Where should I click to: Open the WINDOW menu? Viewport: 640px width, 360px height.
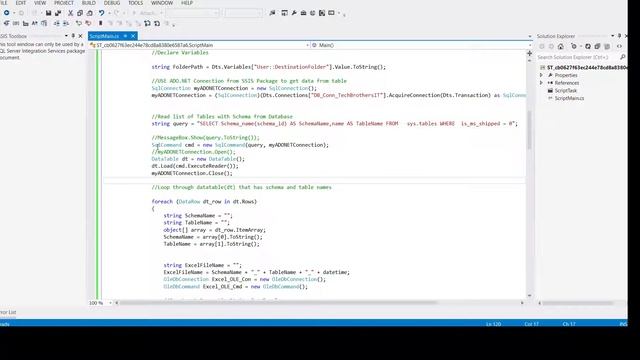[x=162, y=3]
